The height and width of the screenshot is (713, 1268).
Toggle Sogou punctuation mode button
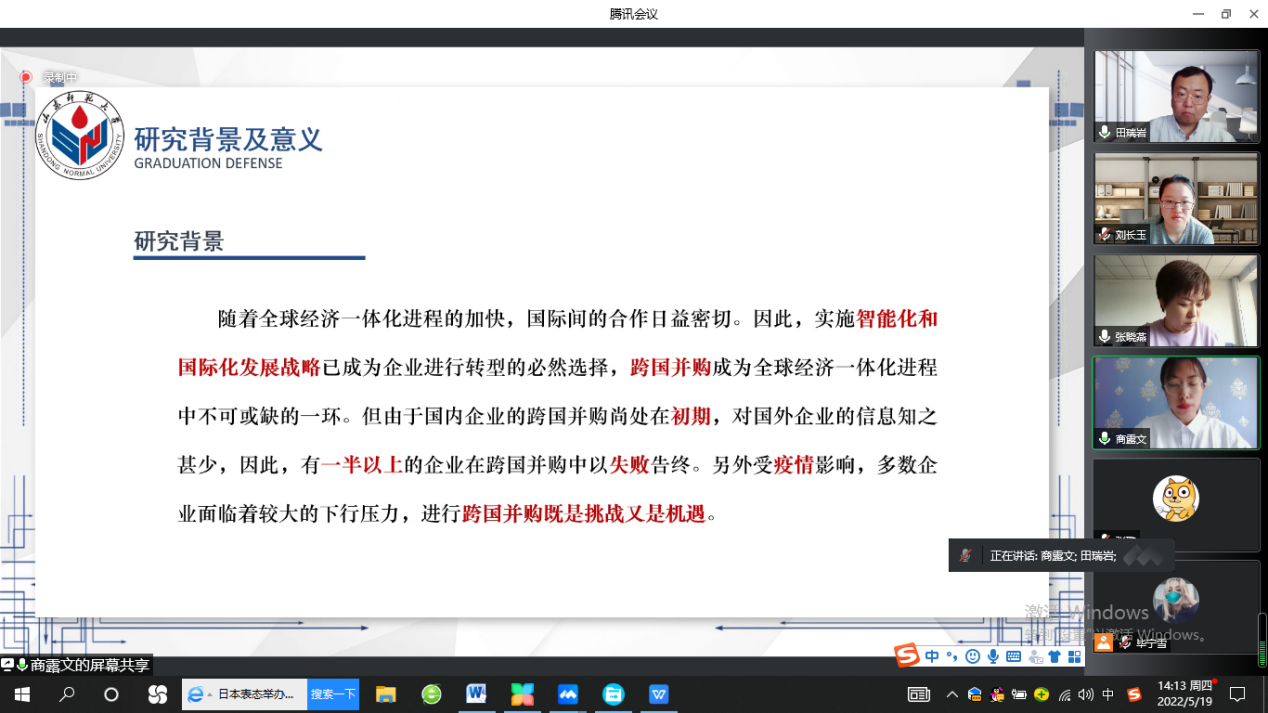952,657
